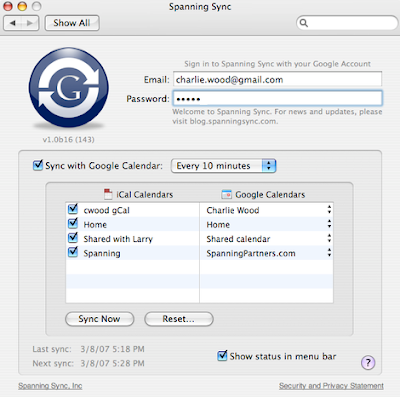
Task: Open the Security and Privacy Statement link
Action: point(331,386)
